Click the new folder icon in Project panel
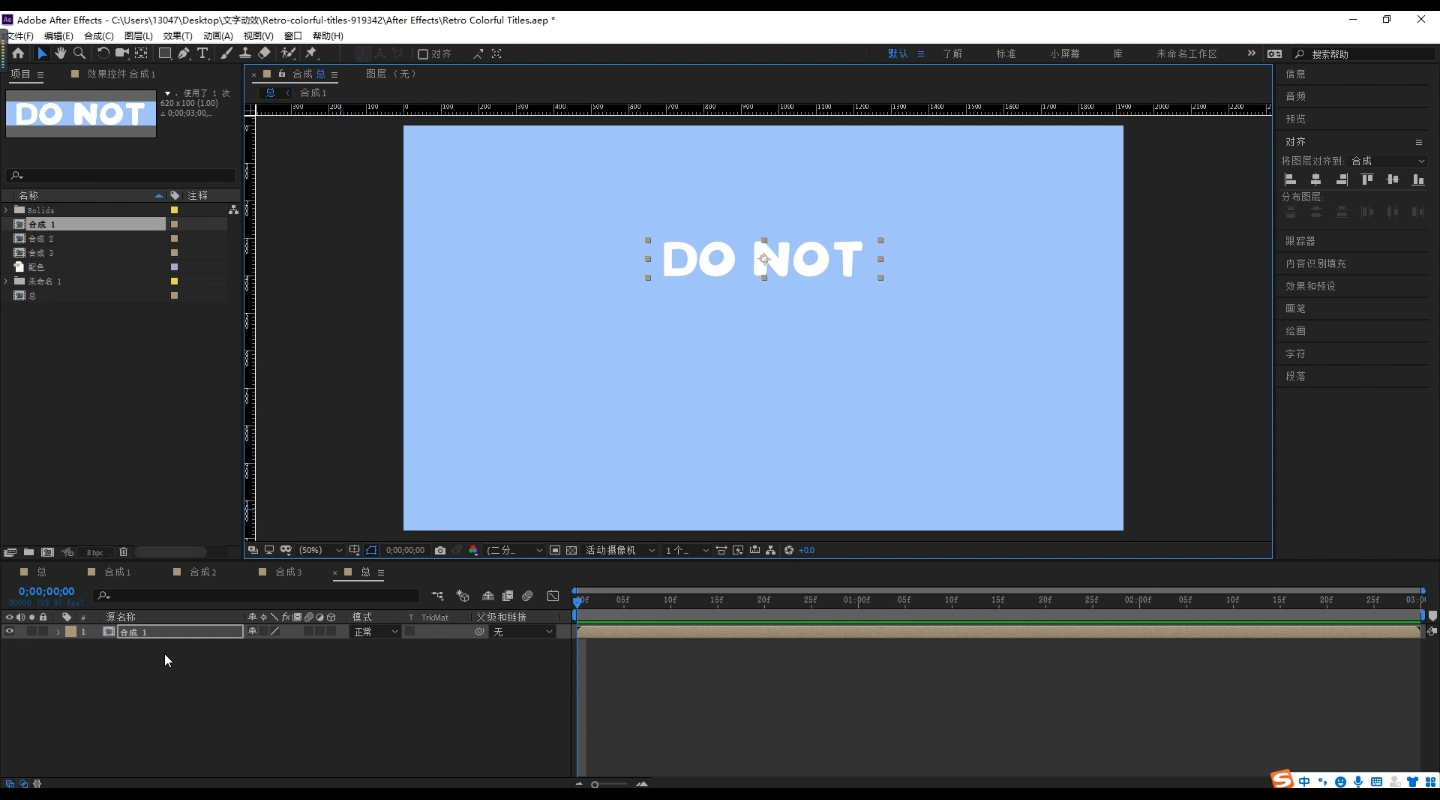 click(x=29, y=552)
